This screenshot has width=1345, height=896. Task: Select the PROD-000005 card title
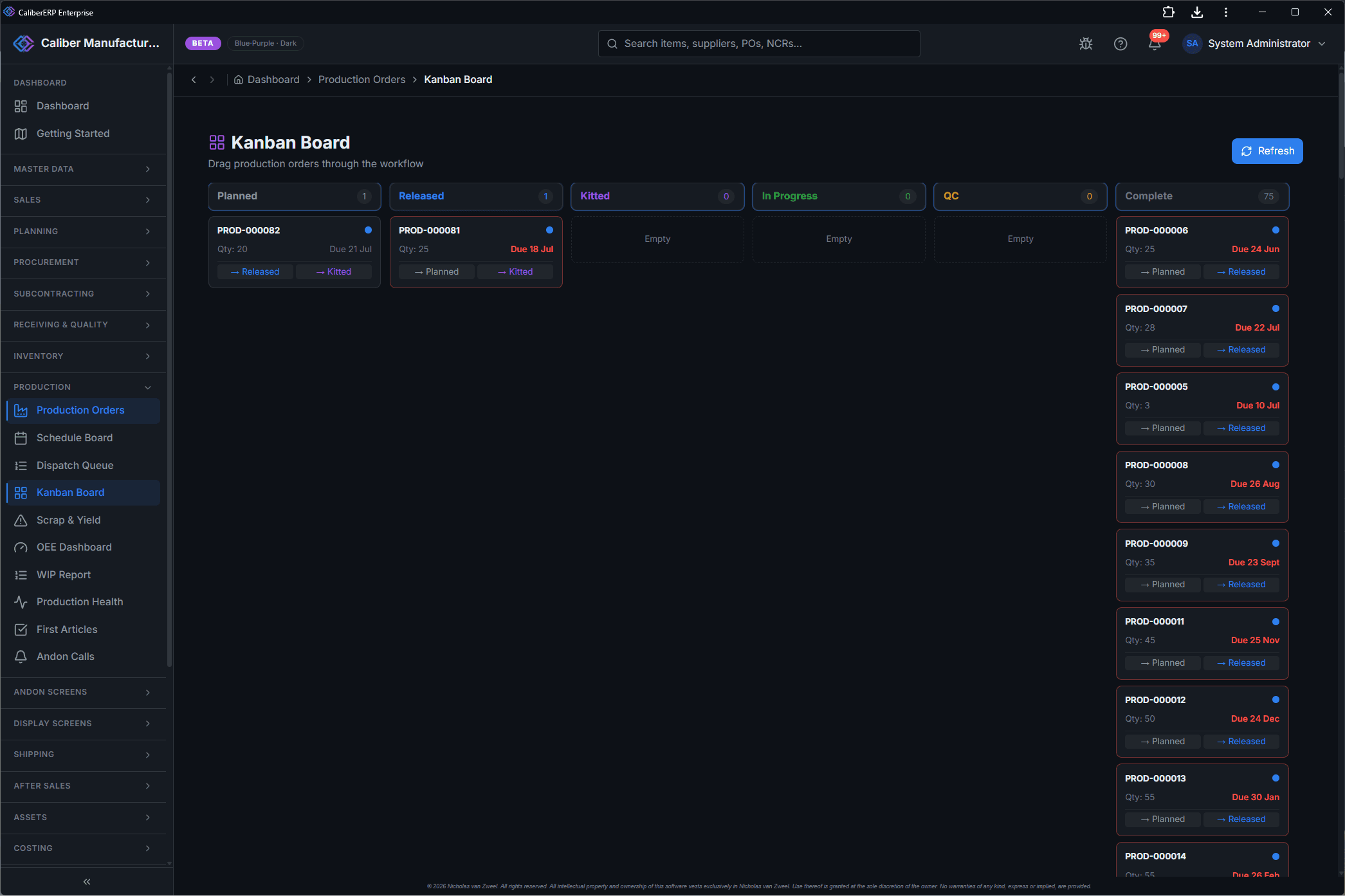[x=1156, y=387]
